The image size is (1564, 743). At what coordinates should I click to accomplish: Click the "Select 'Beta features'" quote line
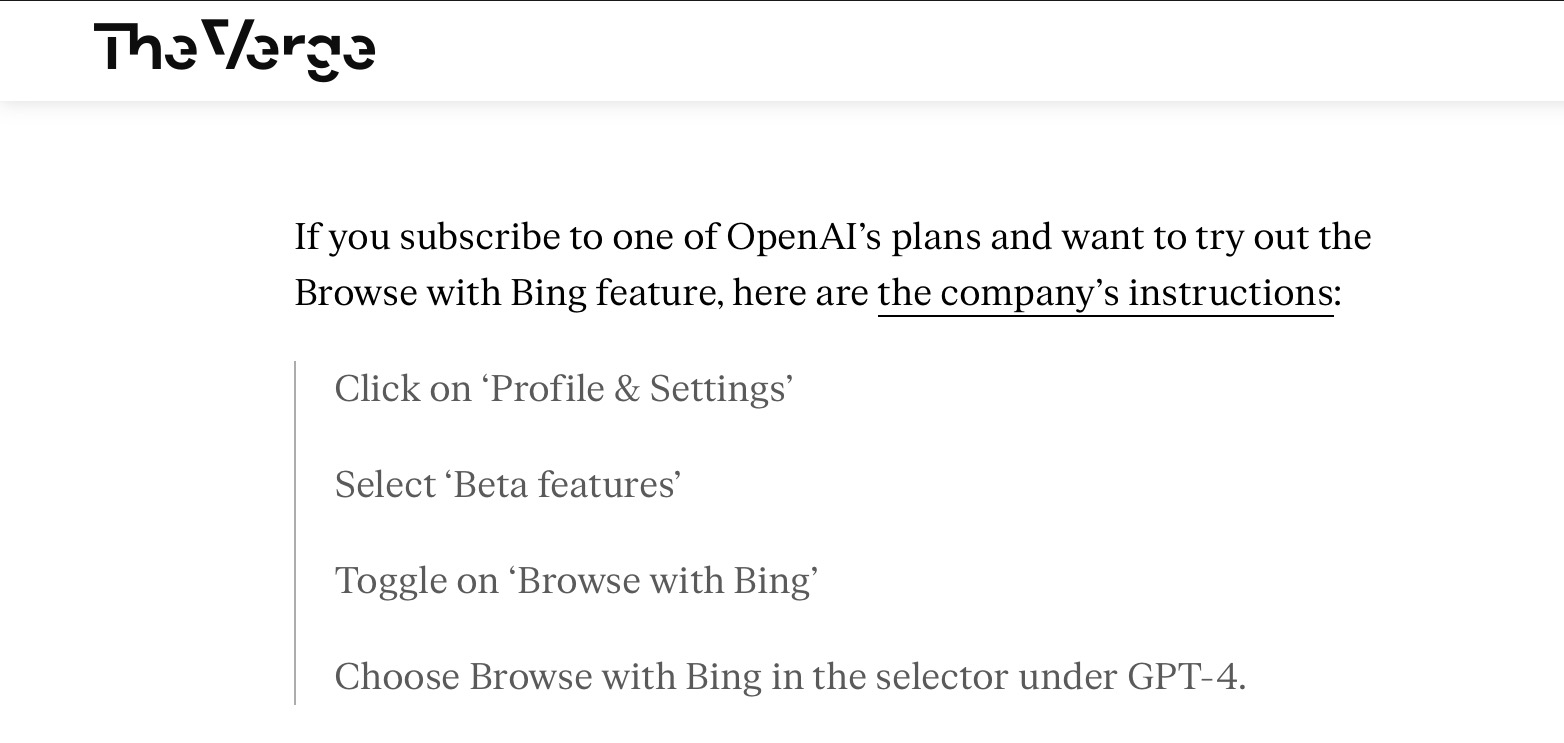tap(508, 484)
